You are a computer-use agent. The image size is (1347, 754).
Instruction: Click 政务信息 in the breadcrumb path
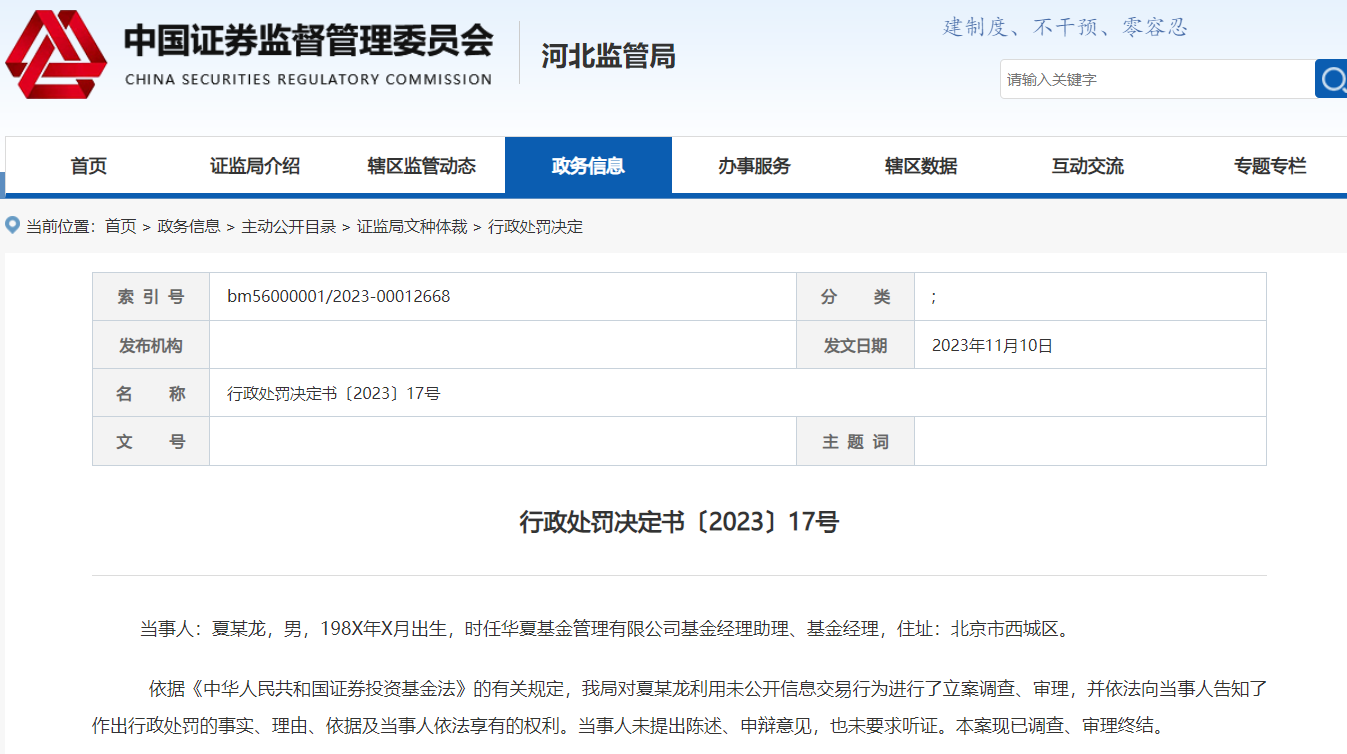click(189, 227)
